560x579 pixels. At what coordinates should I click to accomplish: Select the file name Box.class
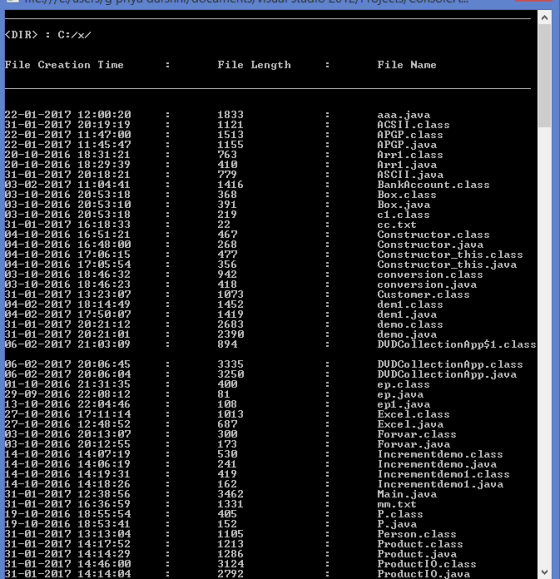pos(407,195)
